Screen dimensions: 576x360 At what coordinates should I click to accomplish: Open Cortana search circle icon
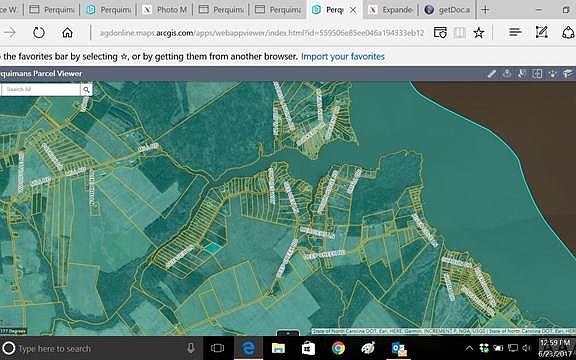click(8, 348)
